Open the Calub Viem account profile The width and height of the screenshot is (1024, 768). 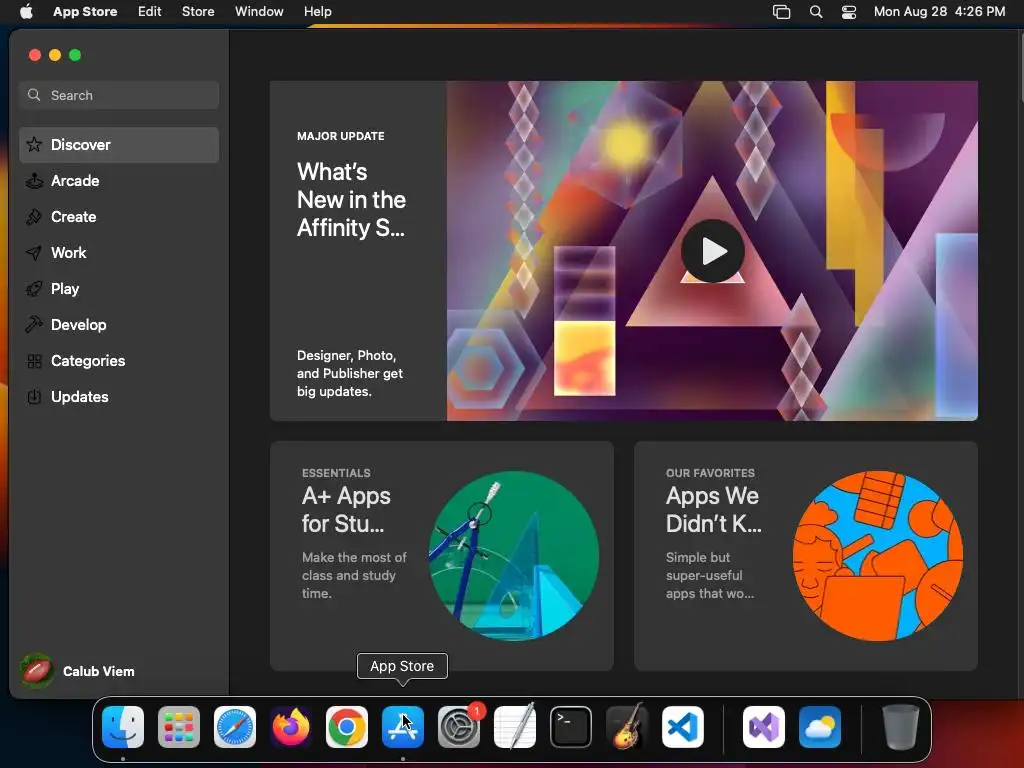point(78,671)
